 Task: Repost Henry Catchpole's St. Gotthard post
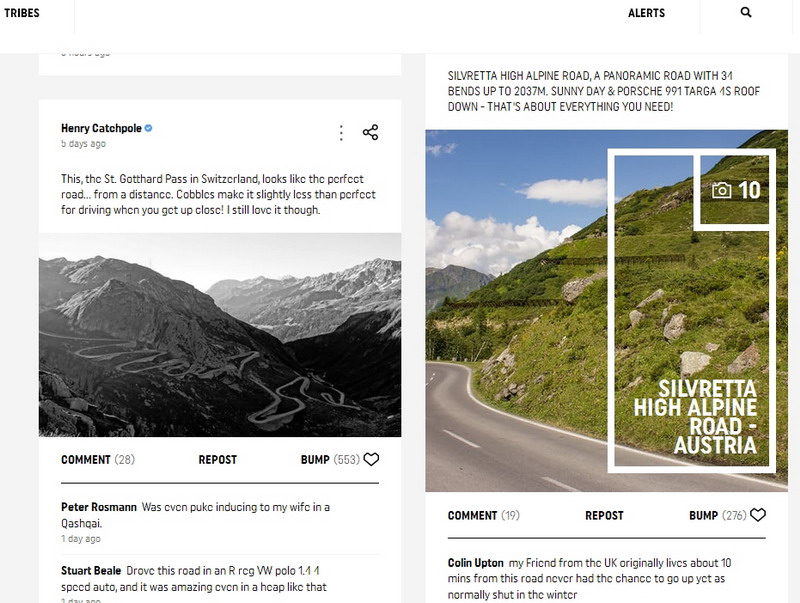coord(217,460)
